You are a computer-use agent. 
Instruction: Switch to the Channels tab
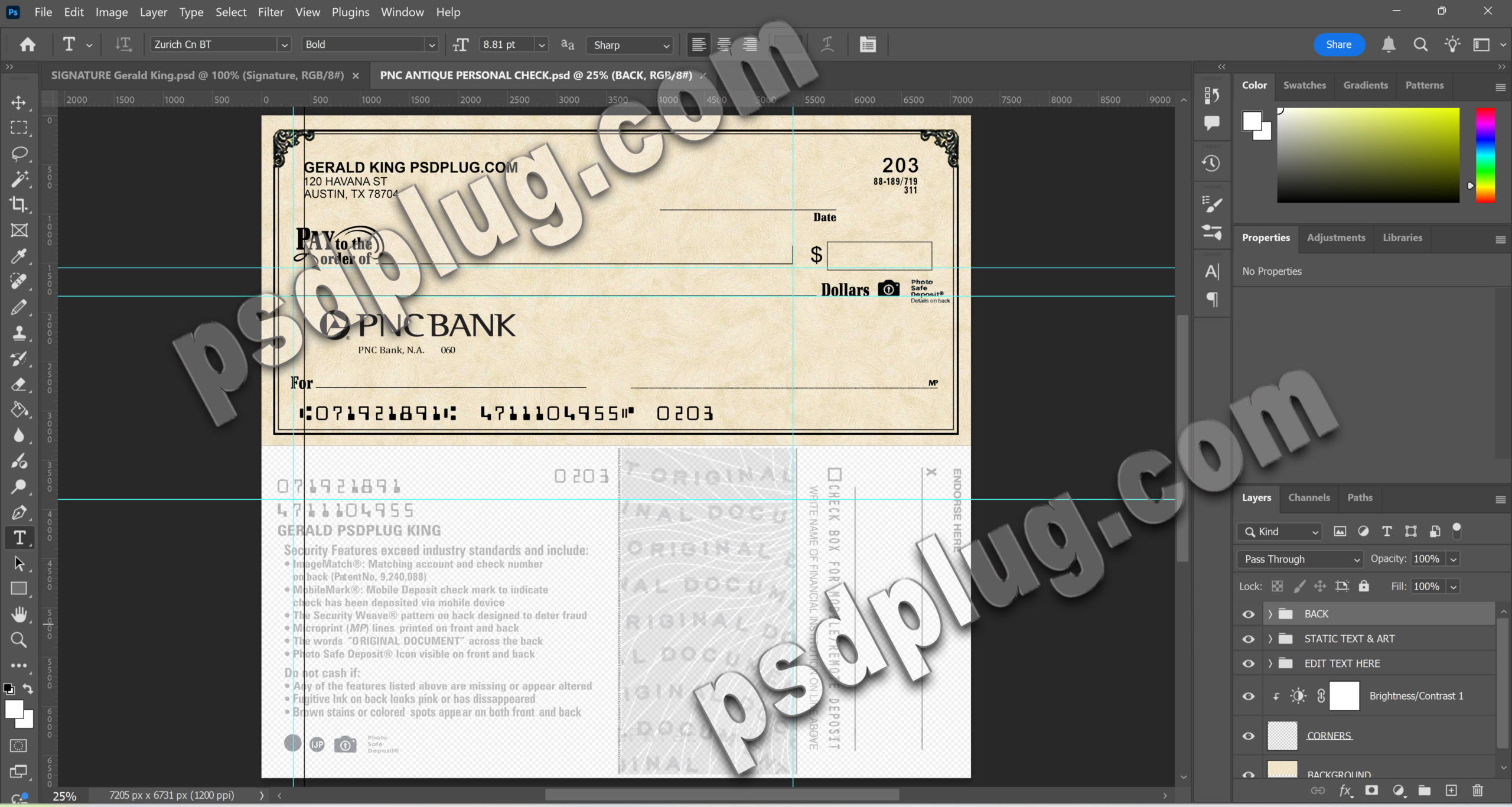[1308, 497]
